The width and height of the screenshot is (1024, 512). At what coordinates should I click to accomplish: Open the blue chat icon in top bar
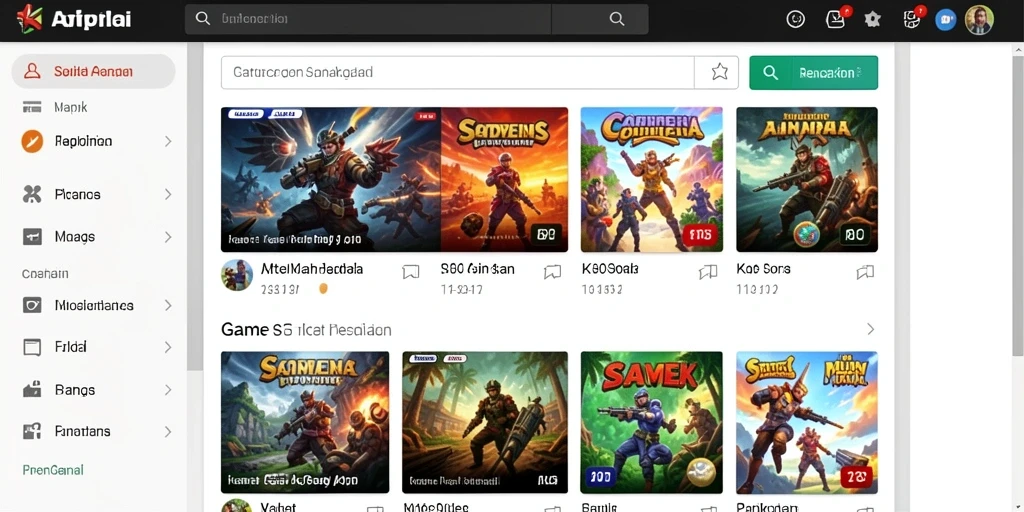tap(945, 20)
